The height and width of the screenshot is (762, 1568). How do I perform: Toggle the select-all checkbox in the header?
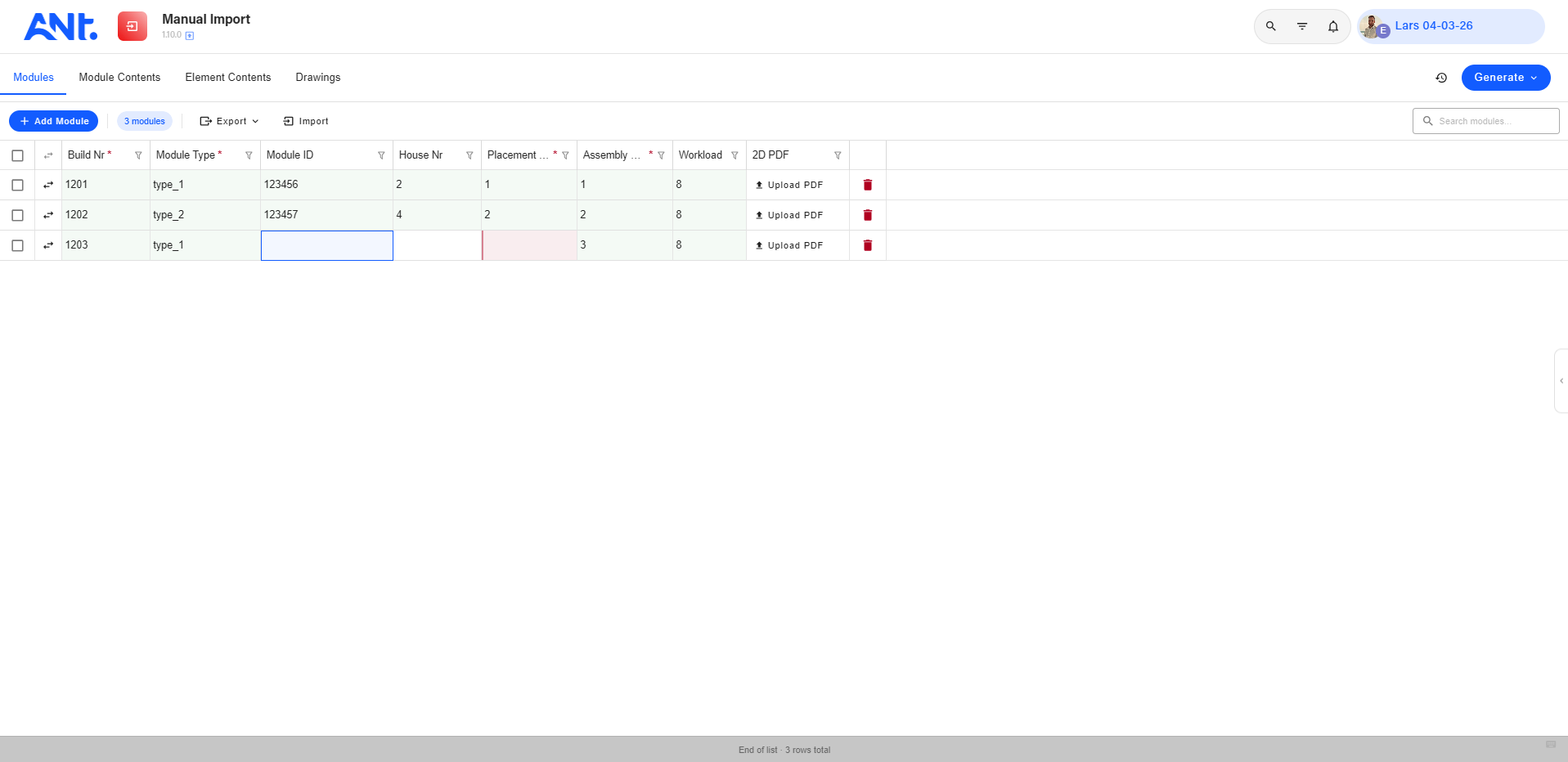[x=17, y=155]
